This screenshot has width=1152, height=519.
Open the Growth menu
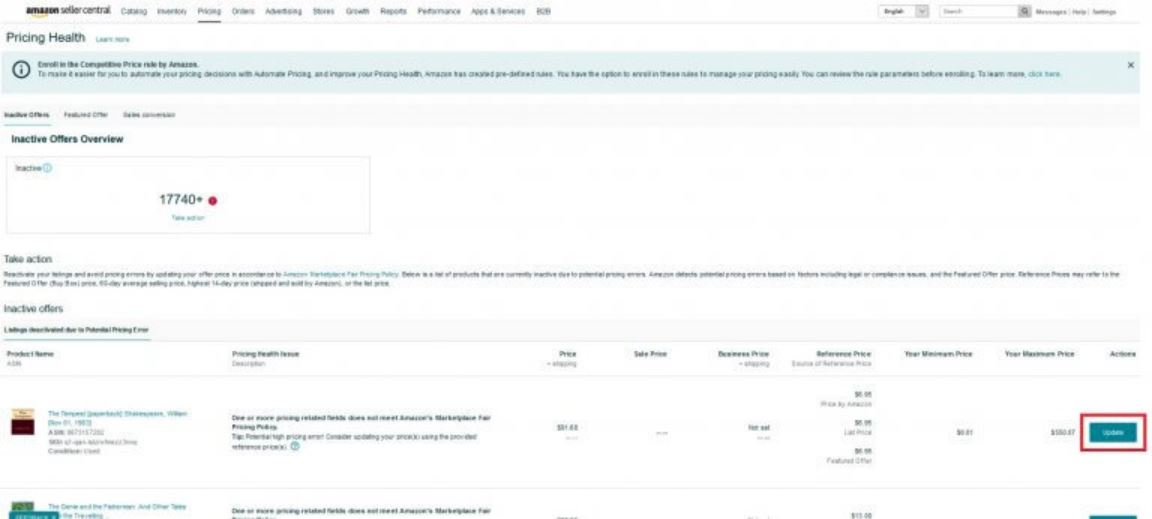point(357,12)
